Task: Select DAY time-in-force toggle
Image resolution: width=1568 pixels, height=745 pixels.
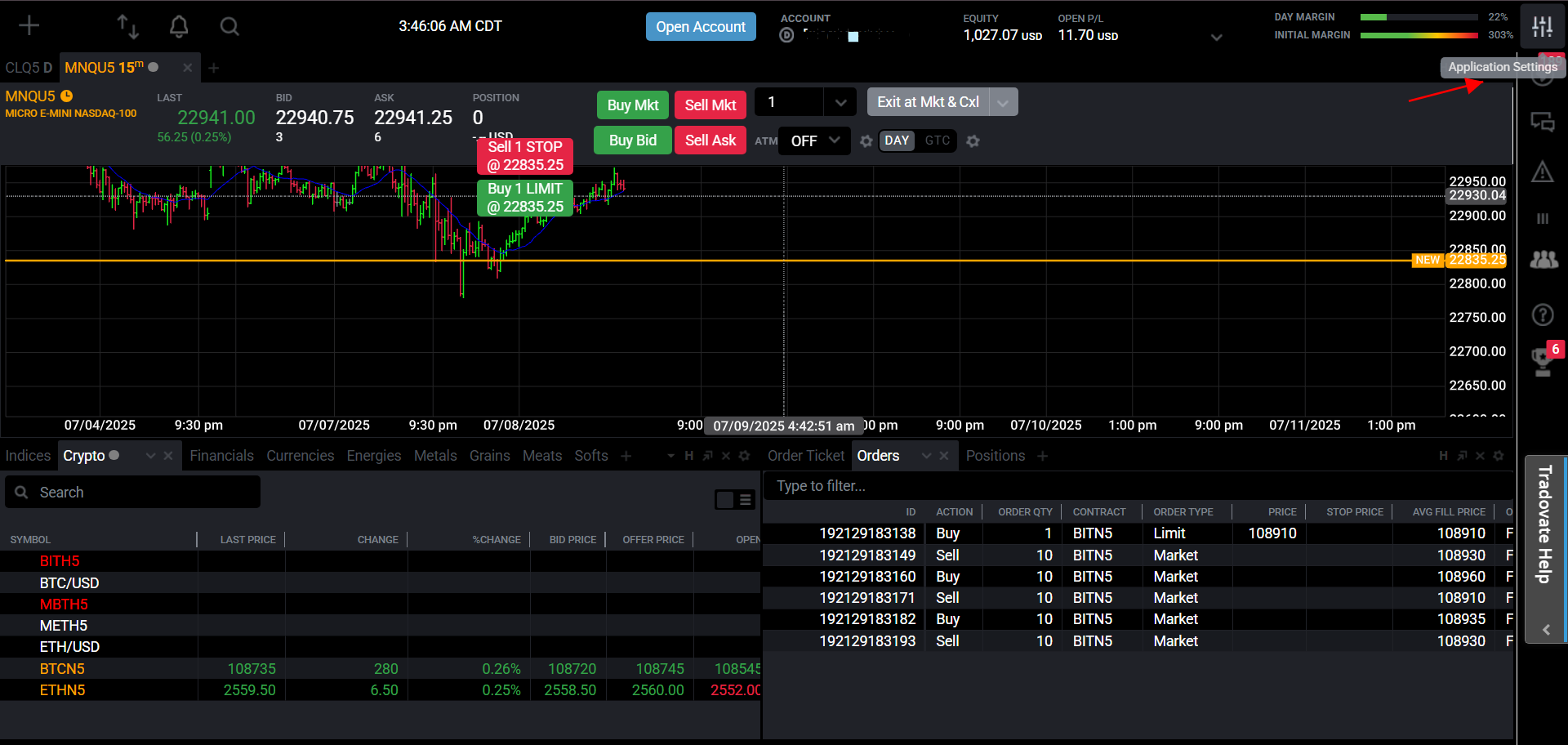Action: tap(897, 141)
